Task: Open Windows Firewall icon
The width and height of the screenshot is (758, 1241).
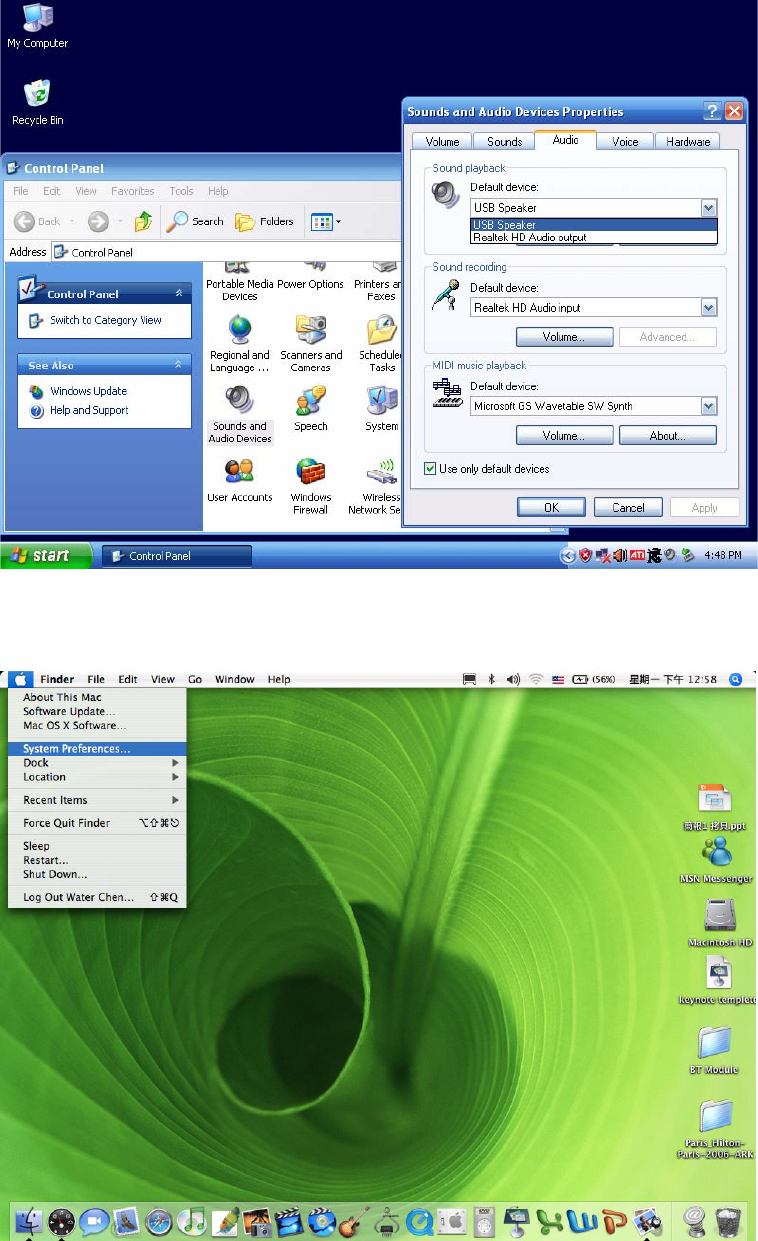Action: coord(311,486)
